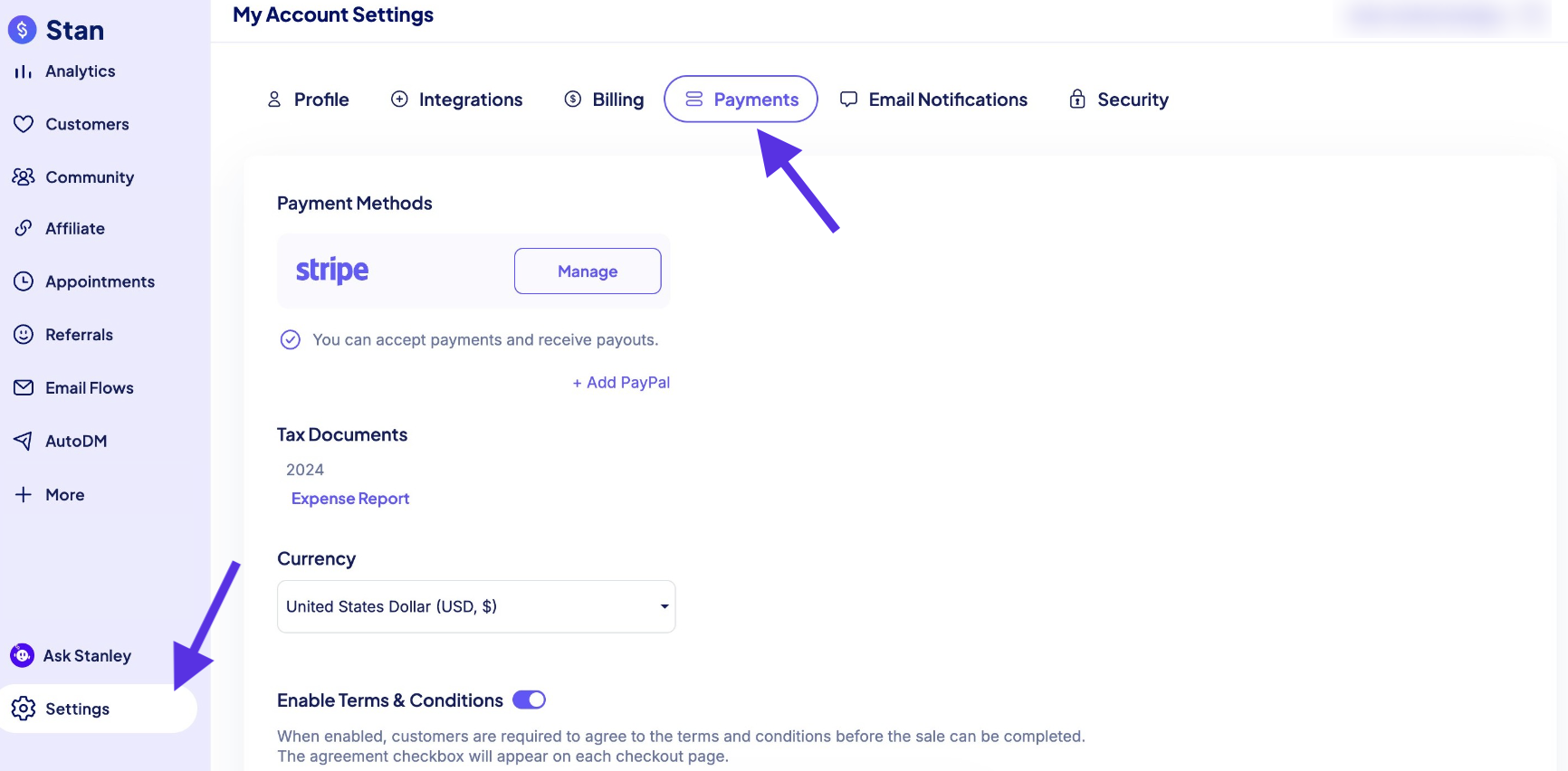The width and height of the screenshot is (1568, 771).
Task: Click the Stripe Manage button
Action: click(x=588, y=271)
